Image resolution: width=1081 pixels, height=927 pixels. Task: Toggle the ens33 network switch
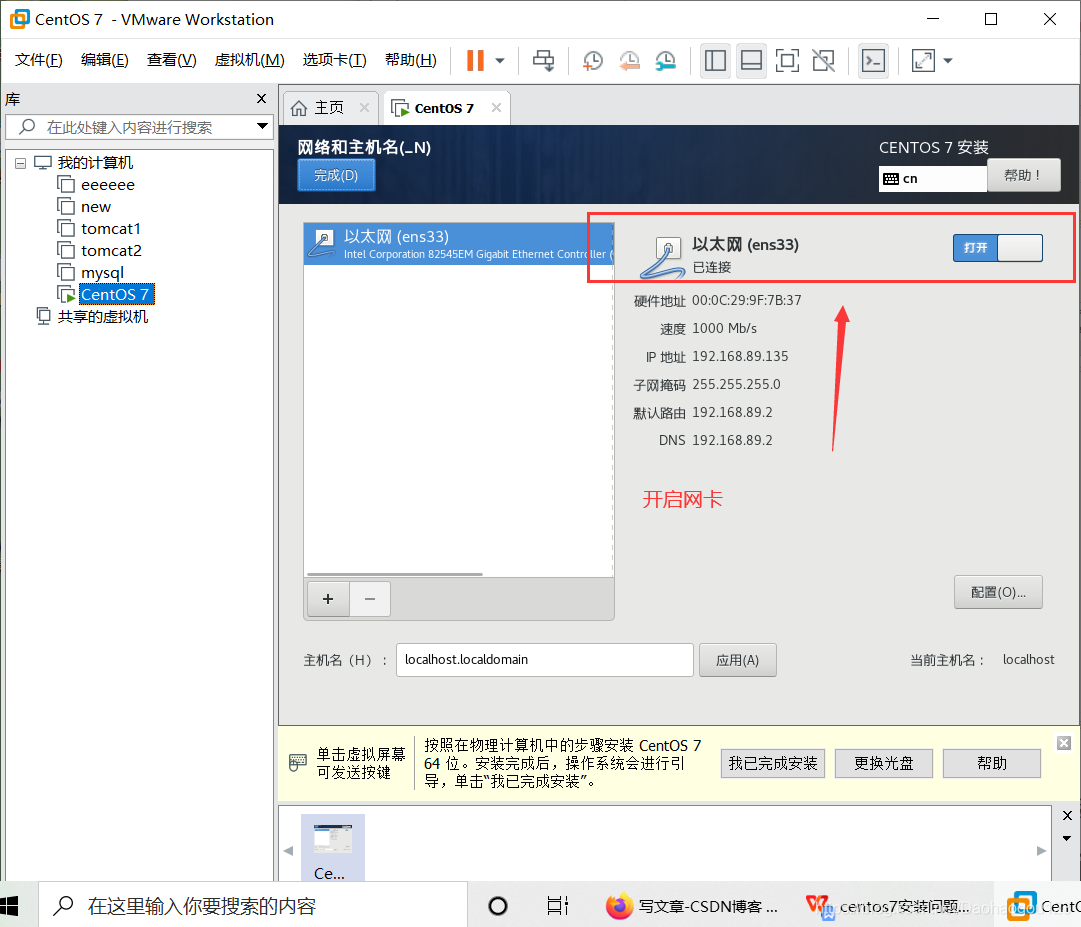tap(998, 247)
